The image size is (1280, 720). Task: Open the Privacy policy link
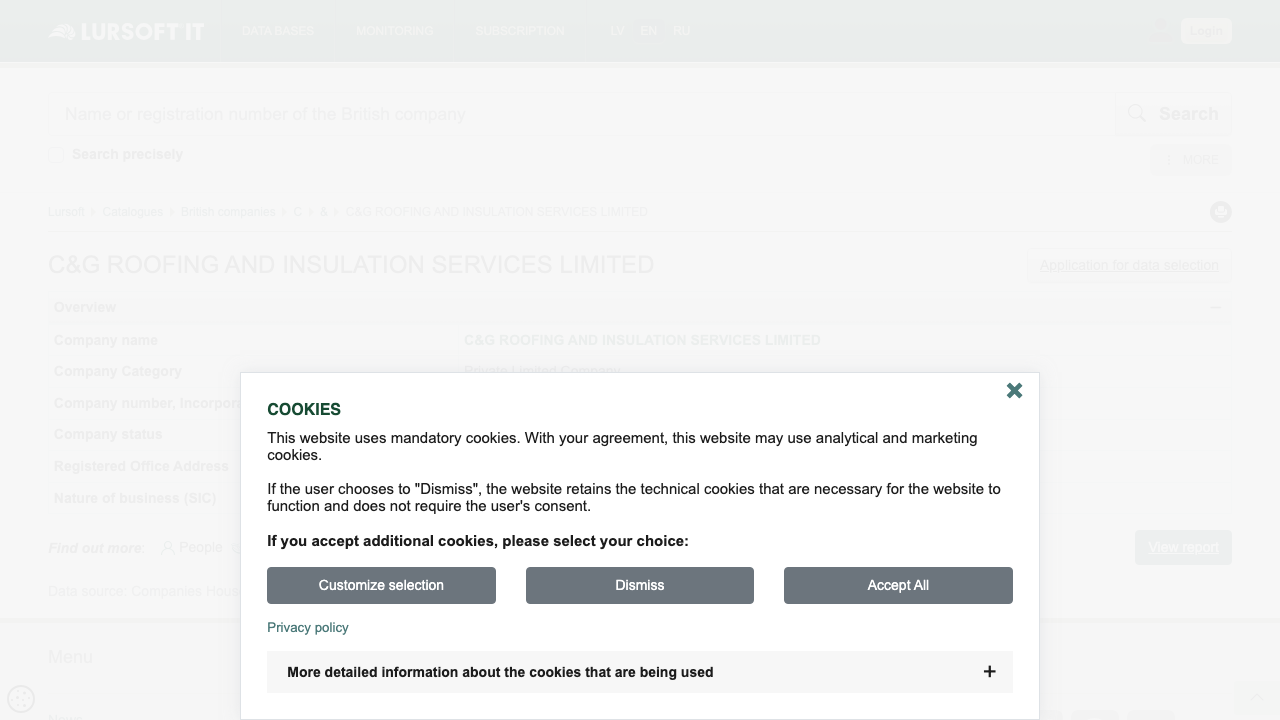(307, 627)
